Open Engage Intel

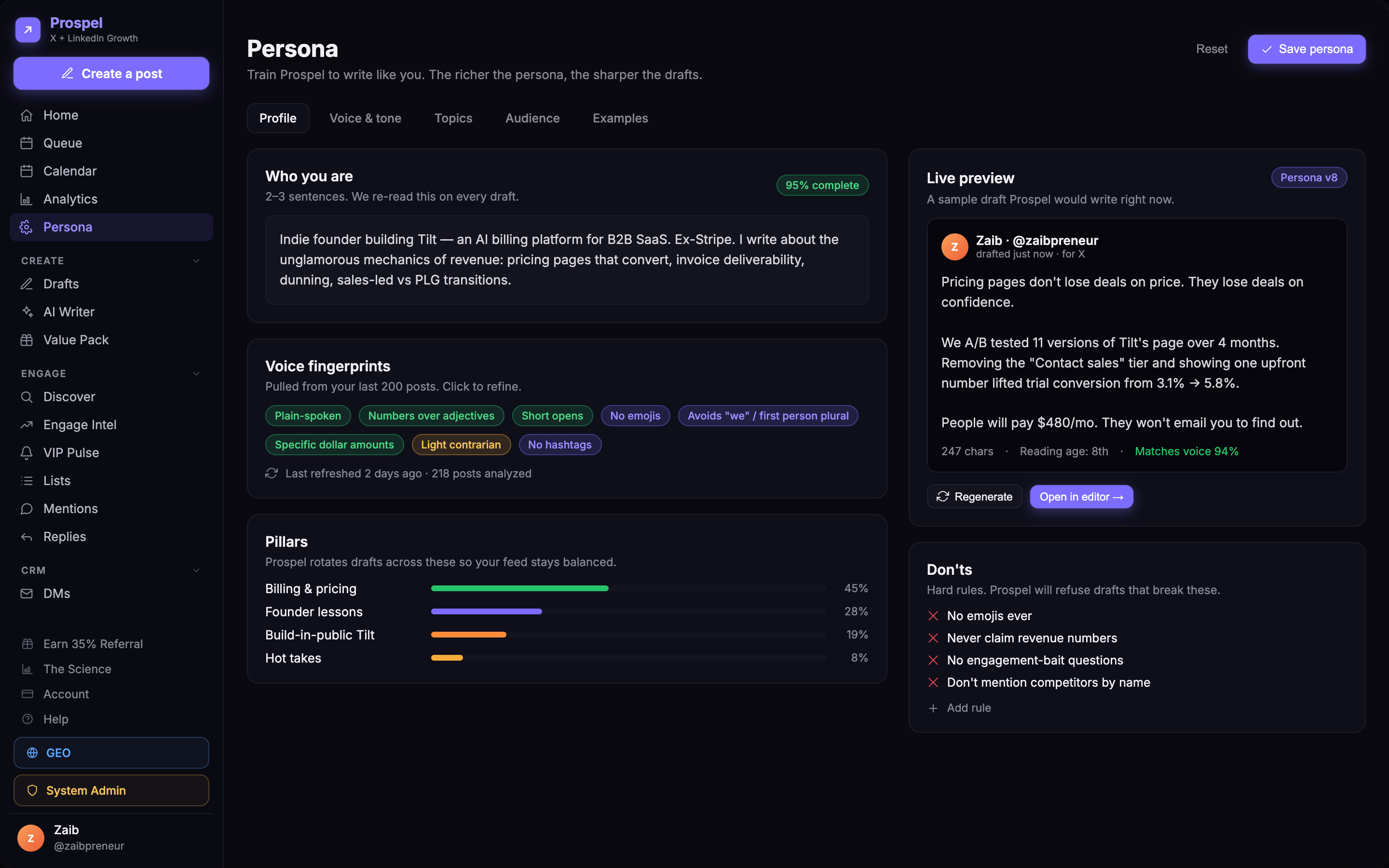[111, 425]
